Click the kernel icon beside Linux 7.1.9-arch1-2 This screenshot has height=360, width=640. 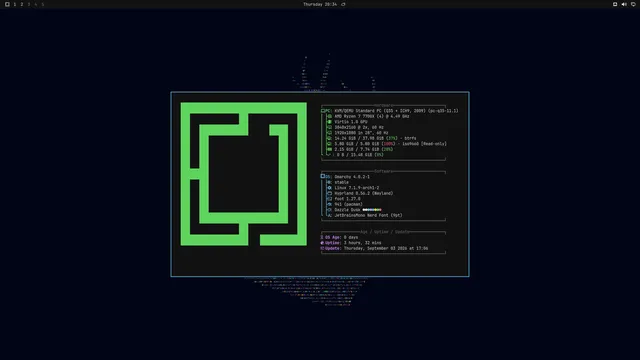329,188
